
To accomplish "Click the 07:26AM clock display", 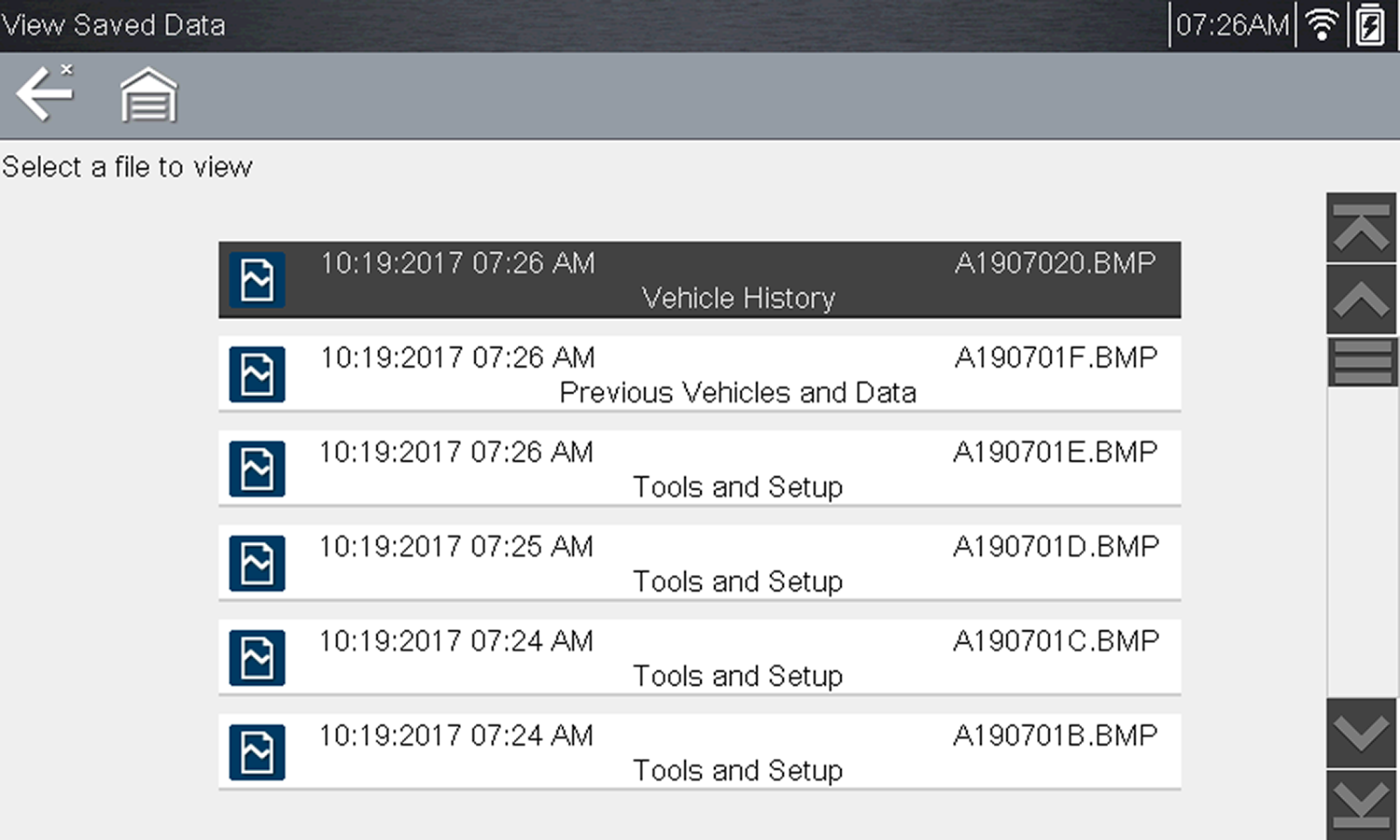I will point(1231,25).
